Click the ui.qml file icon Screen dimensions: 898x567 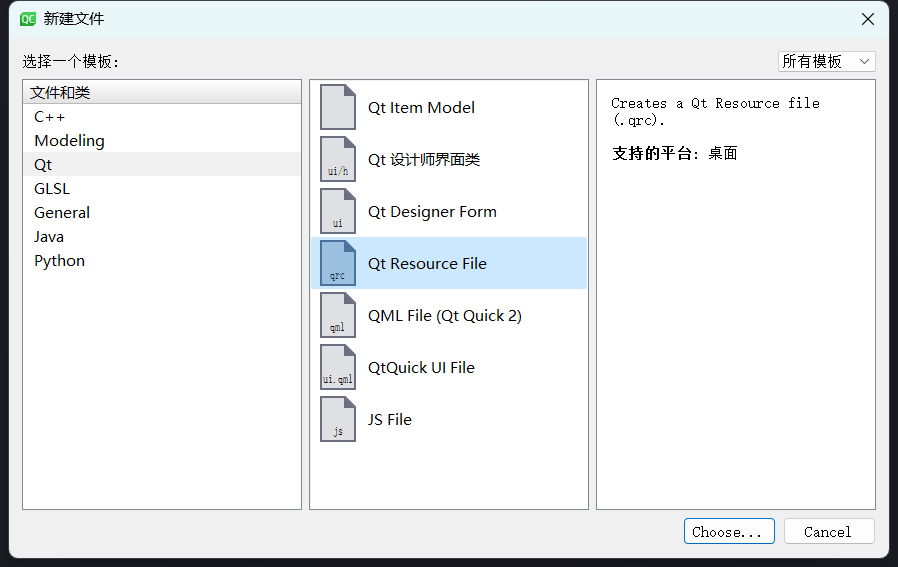[338, 368]
